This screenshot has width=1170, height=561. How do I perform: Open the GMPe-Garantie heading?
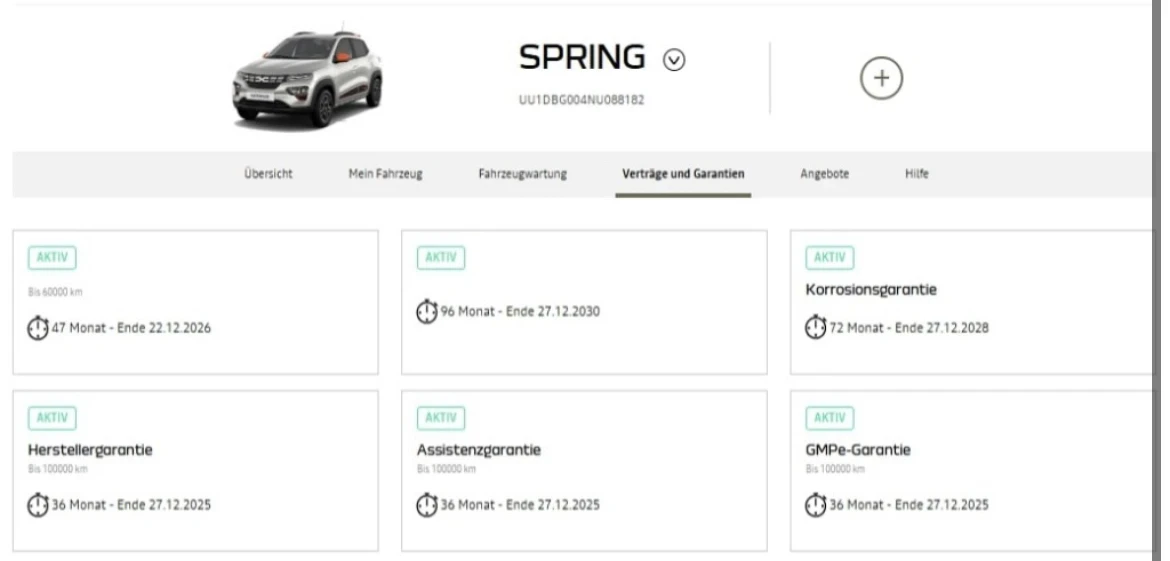[x=858, y=450]
